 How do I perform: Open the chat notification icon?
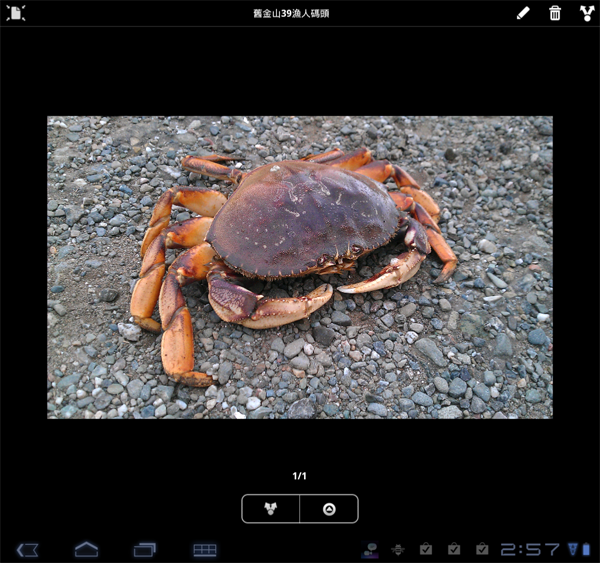370,550
